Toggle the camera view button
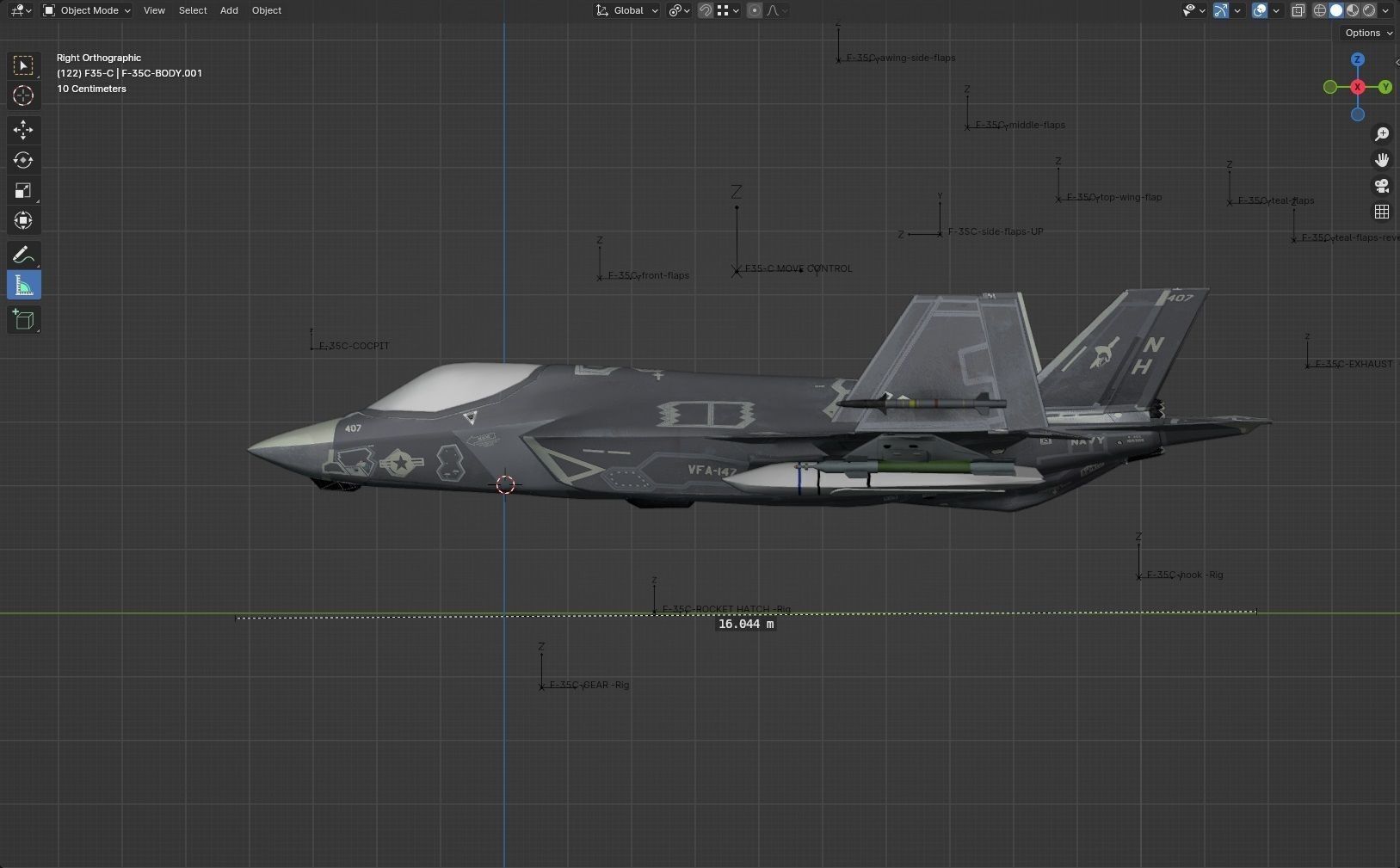This screenshot has width=1400, height=868. 1382,186
